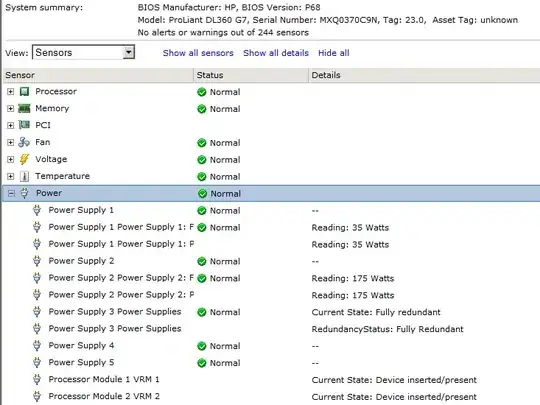The height and width of the screenshot is (405, 540).
Task: Sort by the Details column header
Action: (x=424, y=75)
